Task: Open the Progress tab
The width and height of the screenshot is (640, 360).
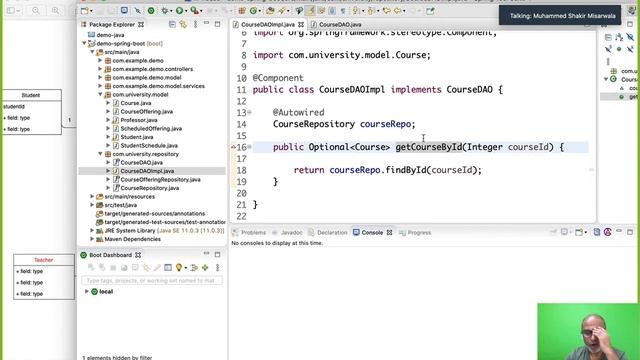Action: tap(419, 232)
